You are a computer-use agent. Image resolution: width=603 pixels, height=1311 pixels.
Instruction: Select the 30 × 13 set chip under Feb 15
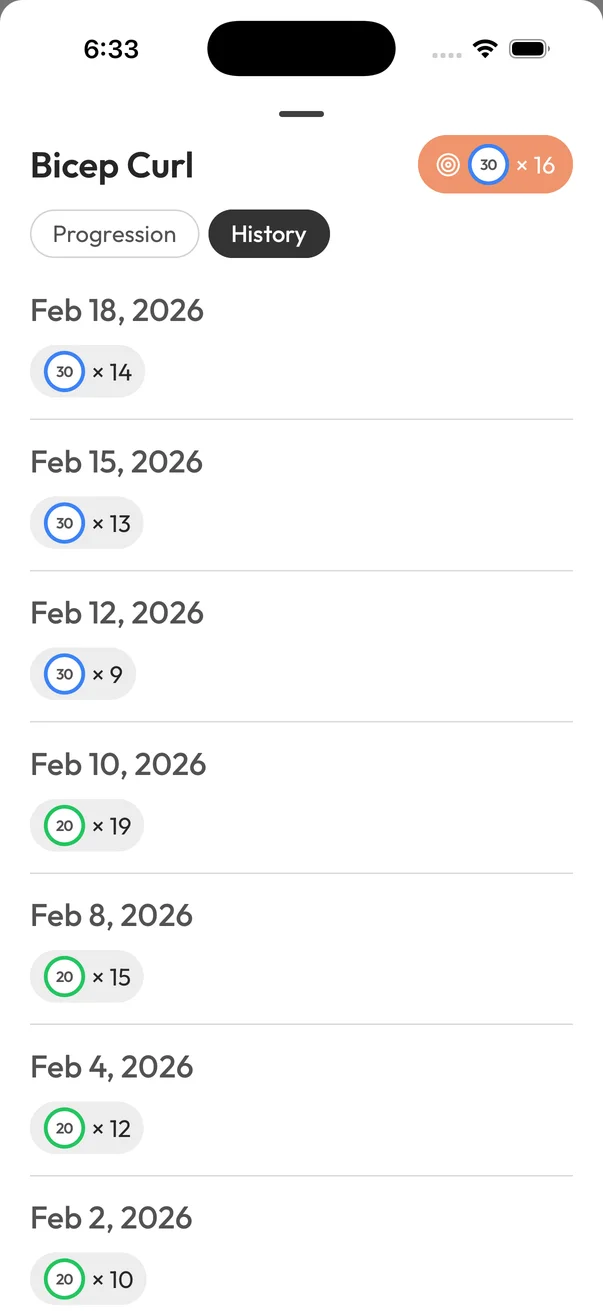click(87, 522)
